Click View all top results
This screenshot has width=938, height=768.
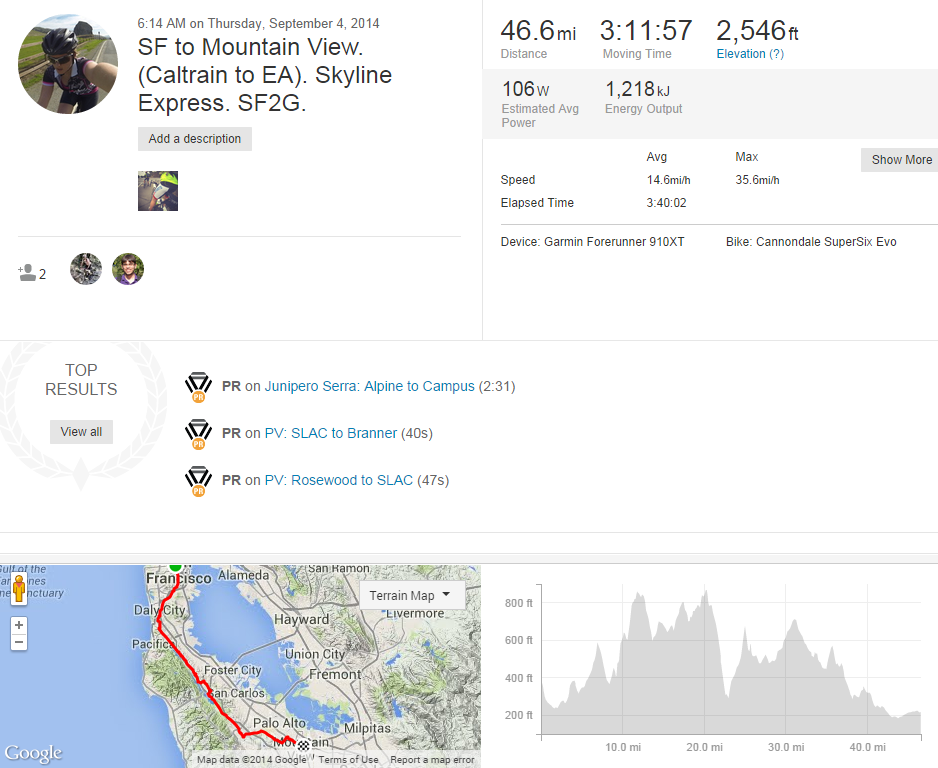click(81, 432)
